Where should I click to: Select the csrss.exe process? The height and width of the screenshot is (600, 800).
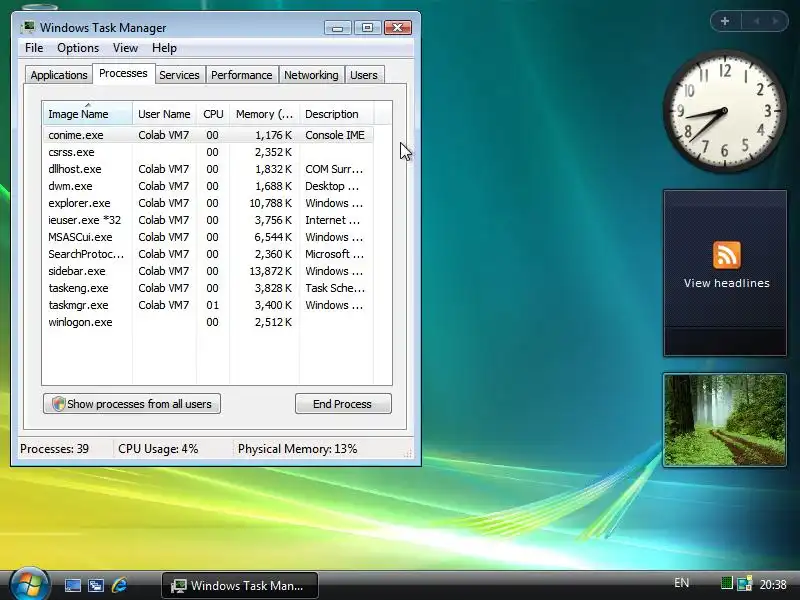[208, 152]
